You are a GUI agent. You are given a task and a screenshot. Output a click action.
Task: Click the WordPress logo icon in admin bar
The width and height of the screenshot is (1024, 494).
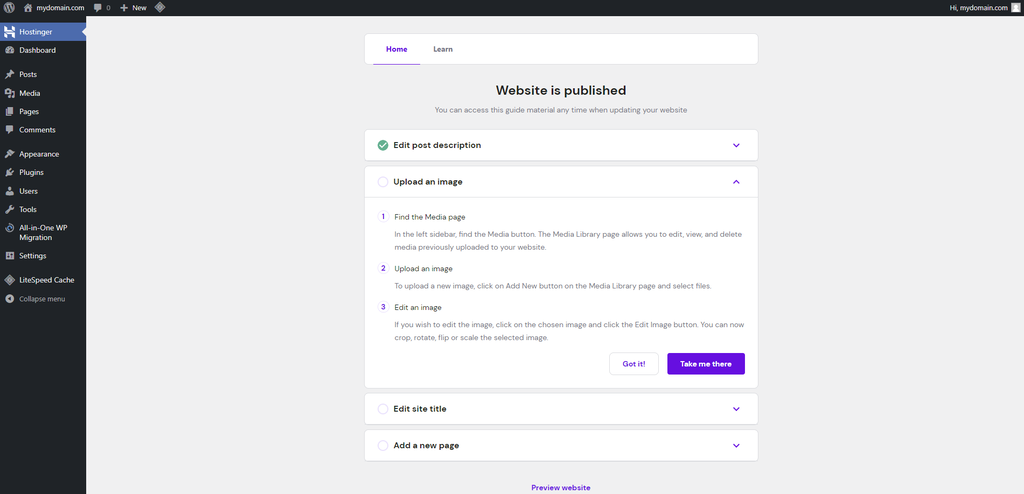[x=9, y=7]
